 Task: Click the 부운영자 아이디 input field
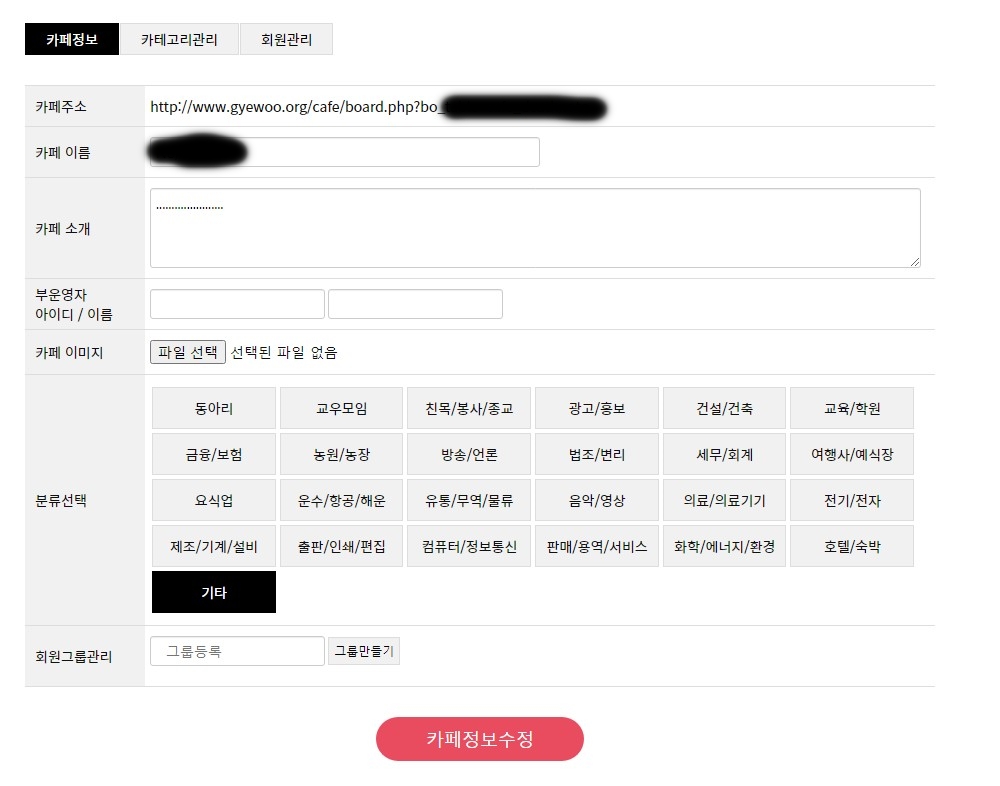click(237, 304)
